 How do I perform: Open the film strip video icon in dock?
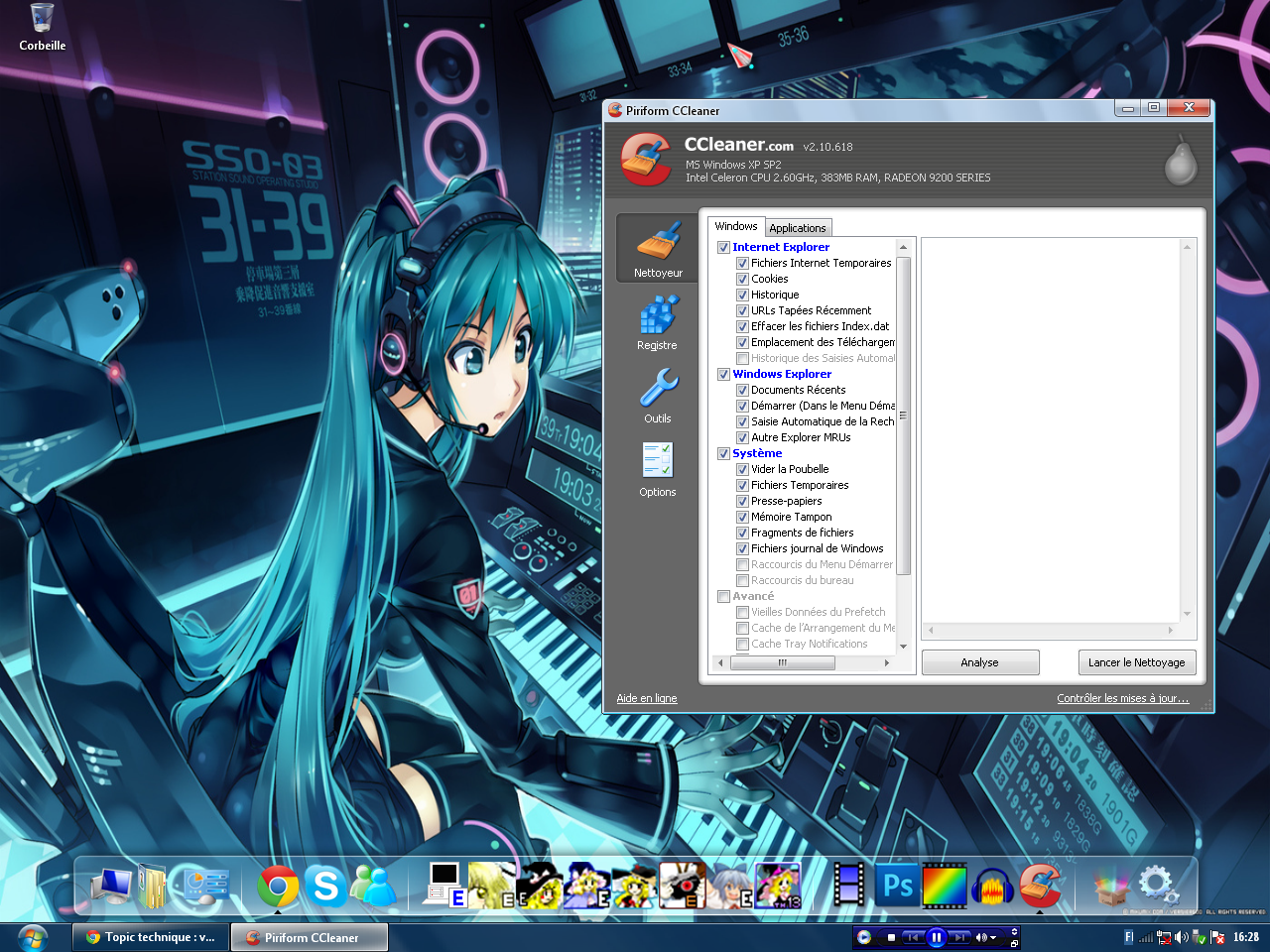click(849, 886)
